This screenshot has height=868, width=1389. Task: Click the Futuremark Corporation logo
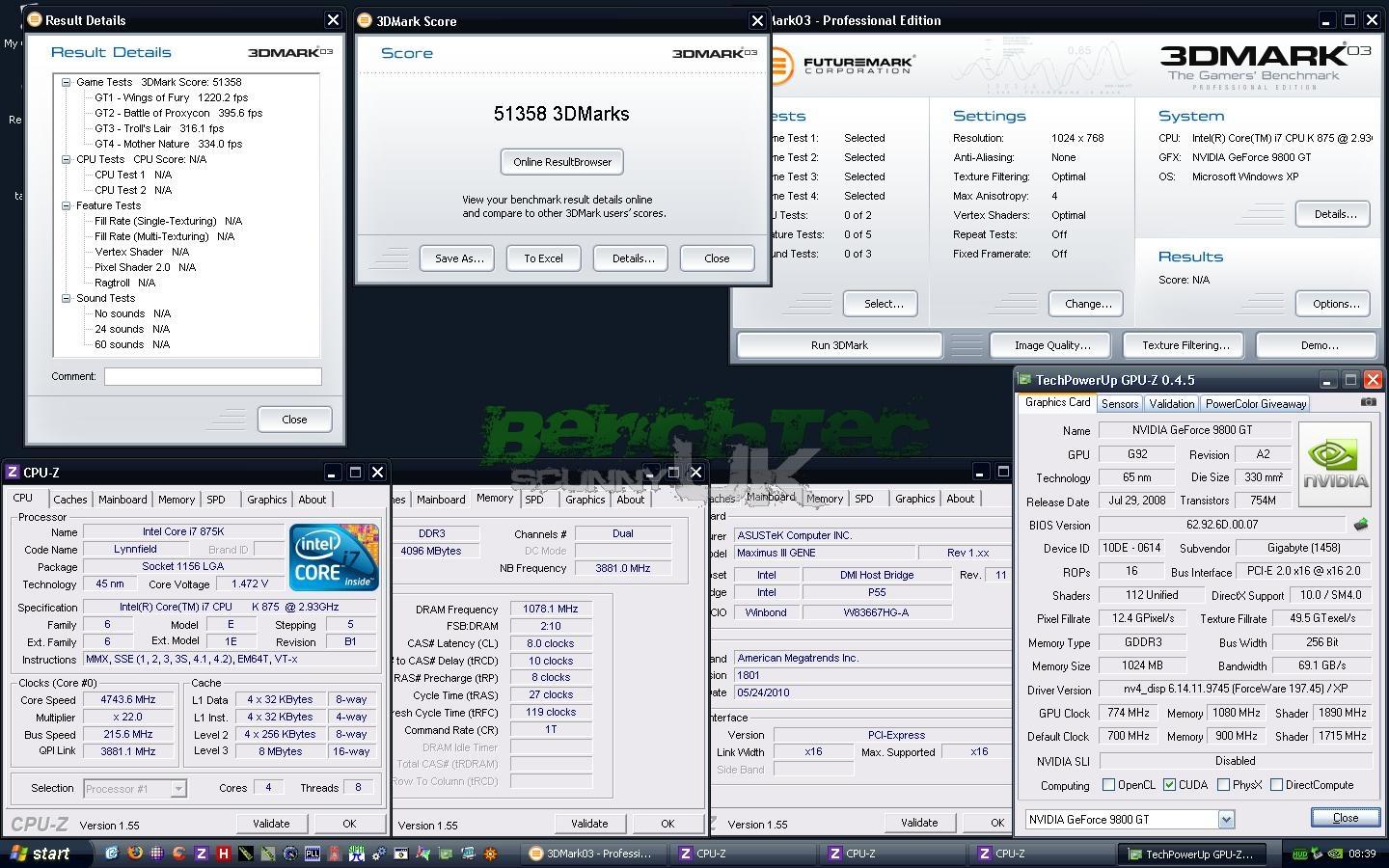point(839,66)
